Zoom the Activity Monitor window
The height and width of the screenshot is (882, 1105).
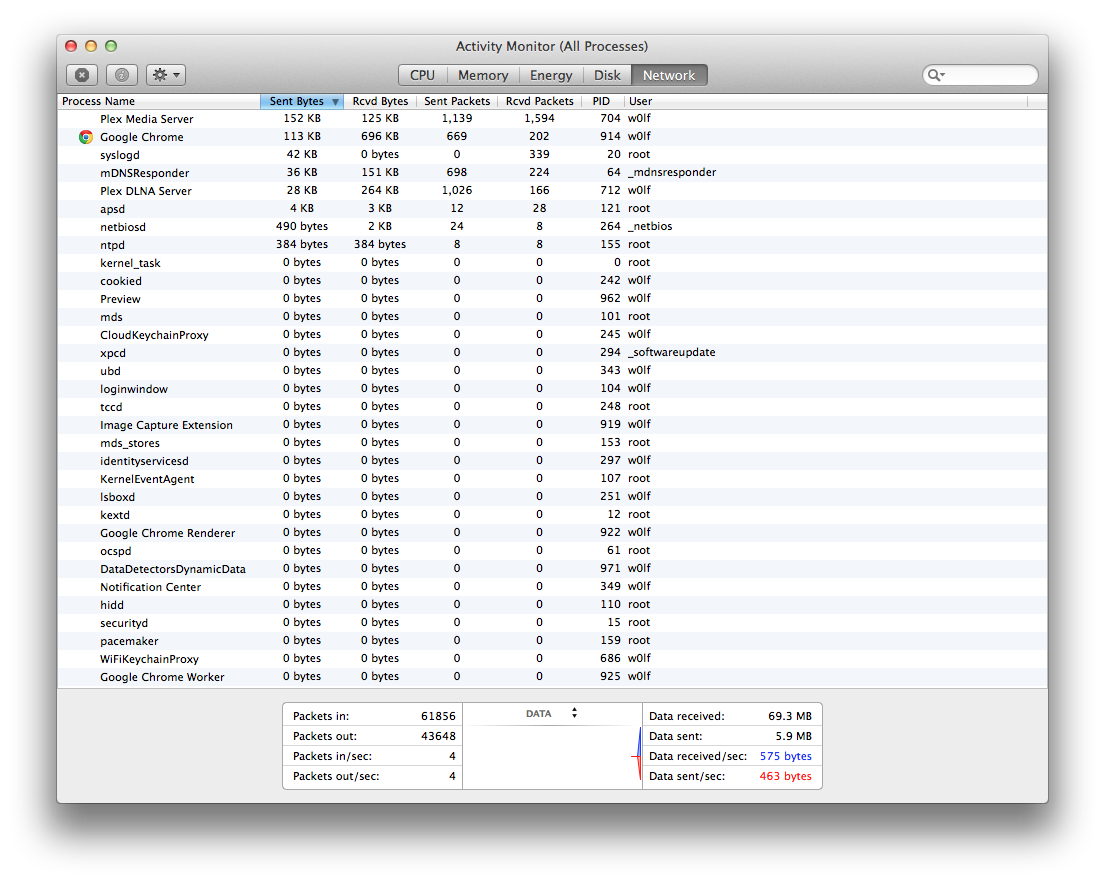pos(111,46)
